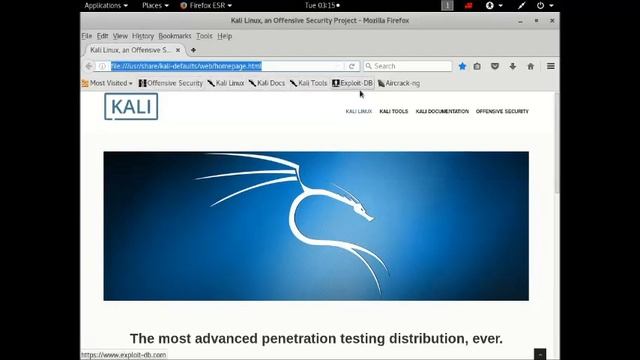
Task: Open the Offensive Security bookmark
Action: [x=171, y=83]
